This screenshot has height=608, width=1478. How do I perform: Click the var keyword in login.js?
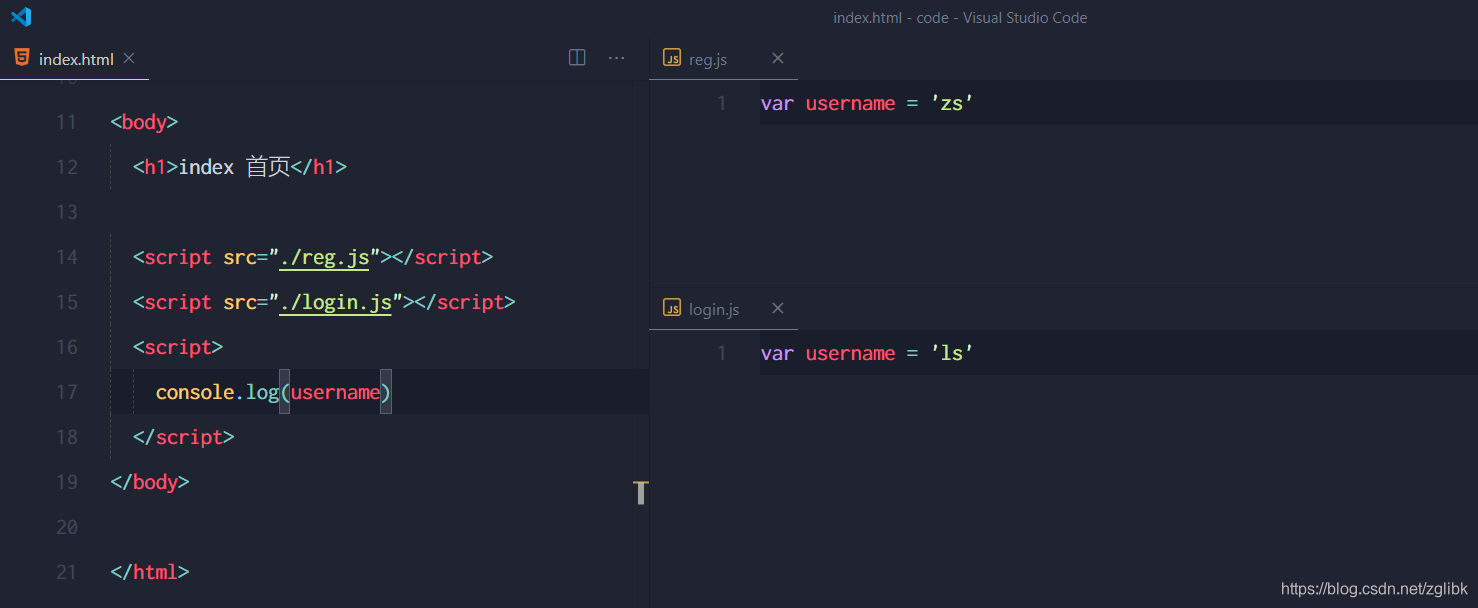click(777, 353)
